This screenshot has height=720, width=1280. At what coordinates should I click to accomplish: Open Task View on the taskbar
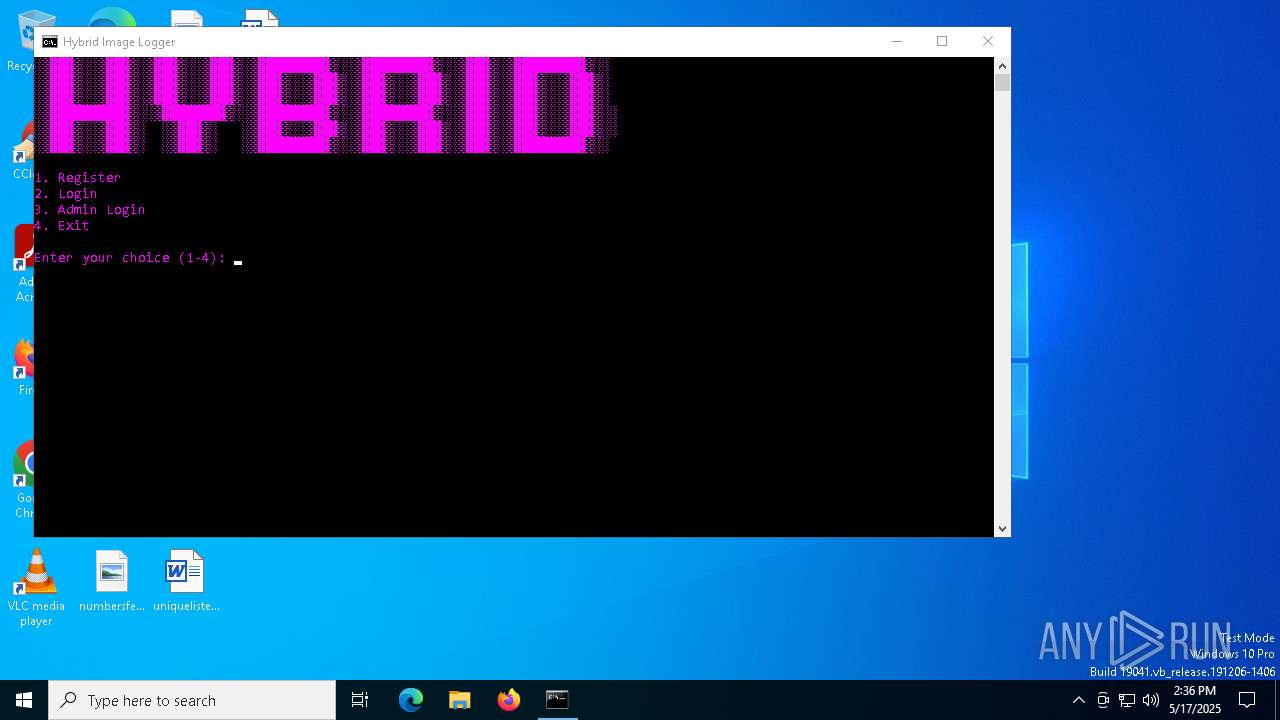click(x=360, y=700)
